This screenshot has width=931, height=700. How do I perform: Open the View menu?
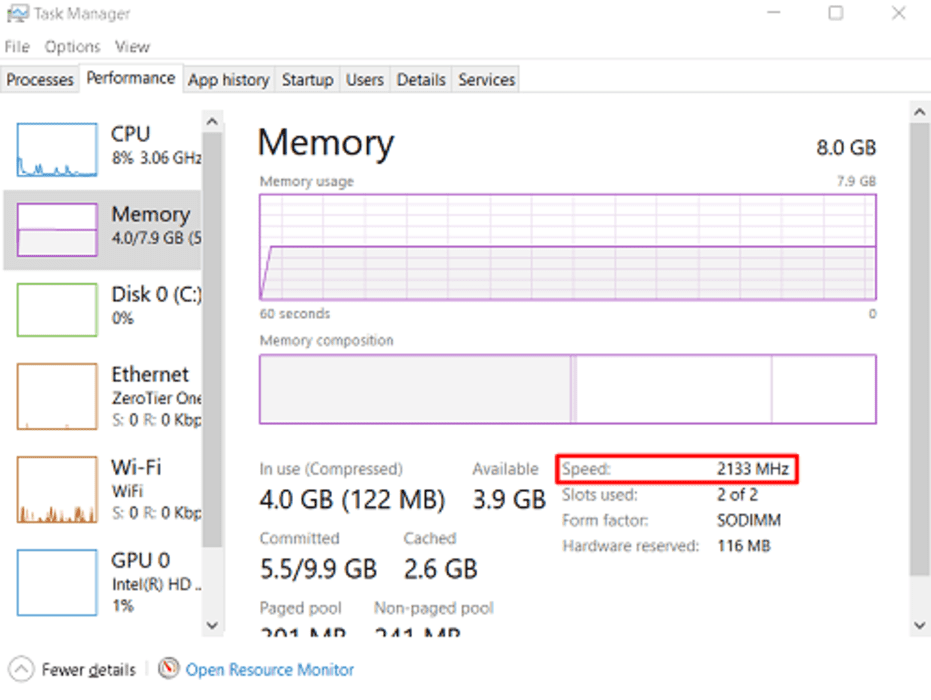[132, 47]
